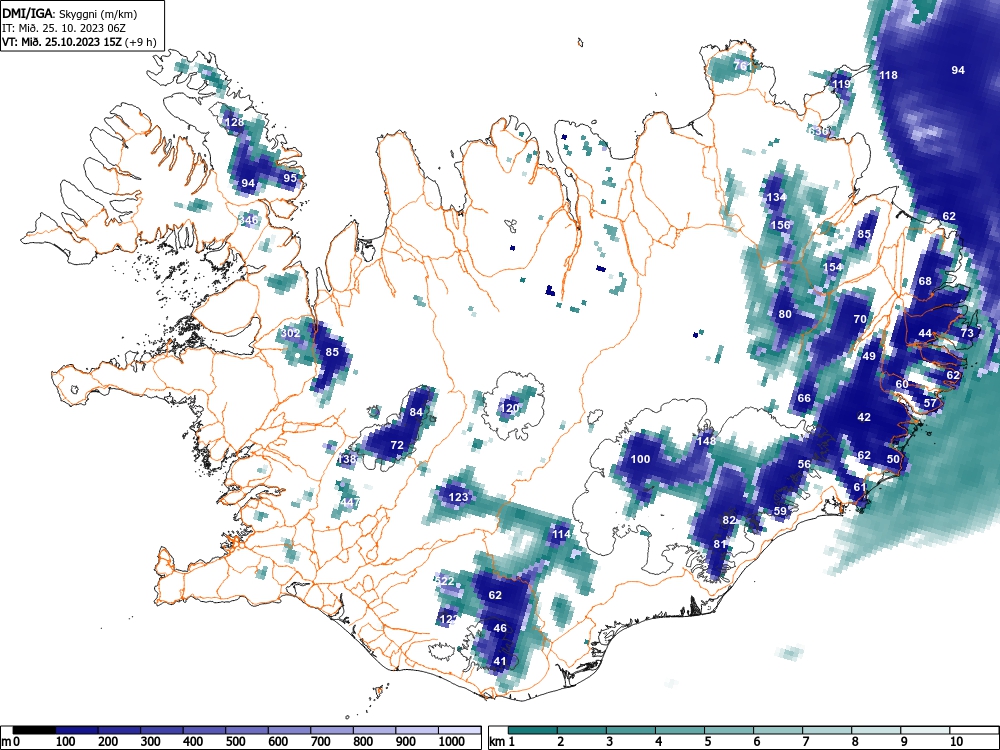Click the visibility value '49' on the map
Image resolution: width=1000 pixels, height=750 pixels.
tap(869, 357)
